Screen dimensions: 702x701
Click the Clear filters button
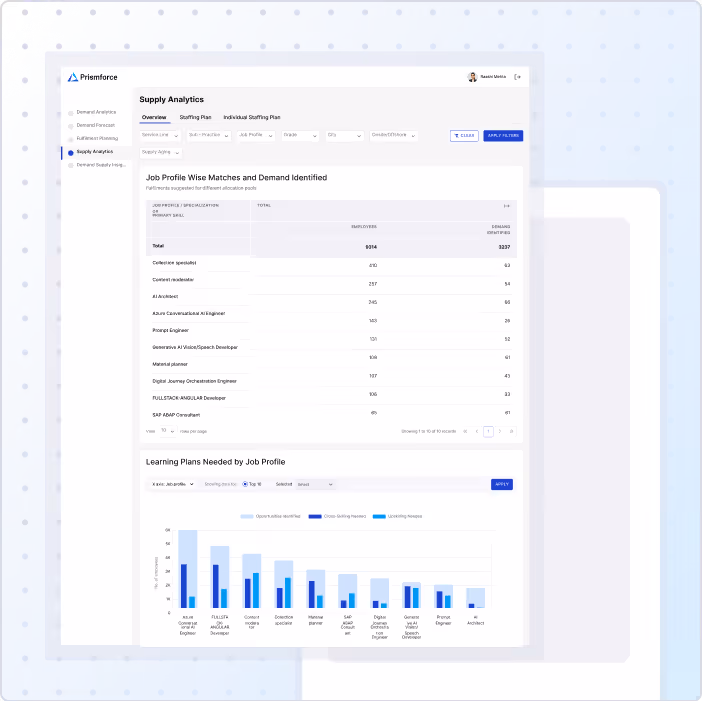pyautogui.click(x=464, y=136)
